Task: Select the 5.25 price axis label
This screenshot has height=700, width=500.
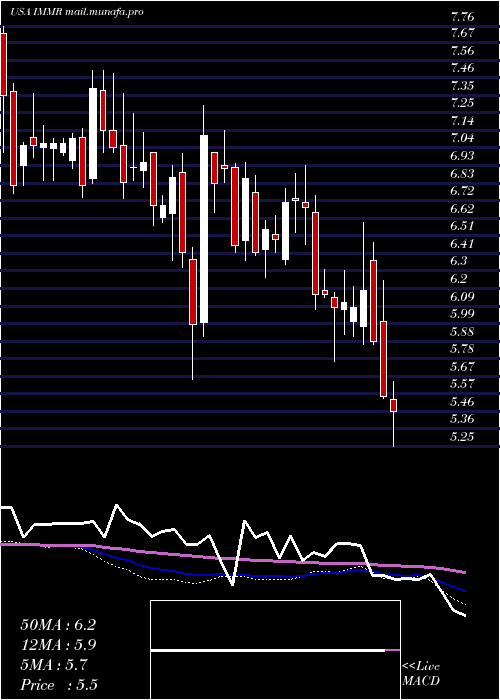Action: 462,437
